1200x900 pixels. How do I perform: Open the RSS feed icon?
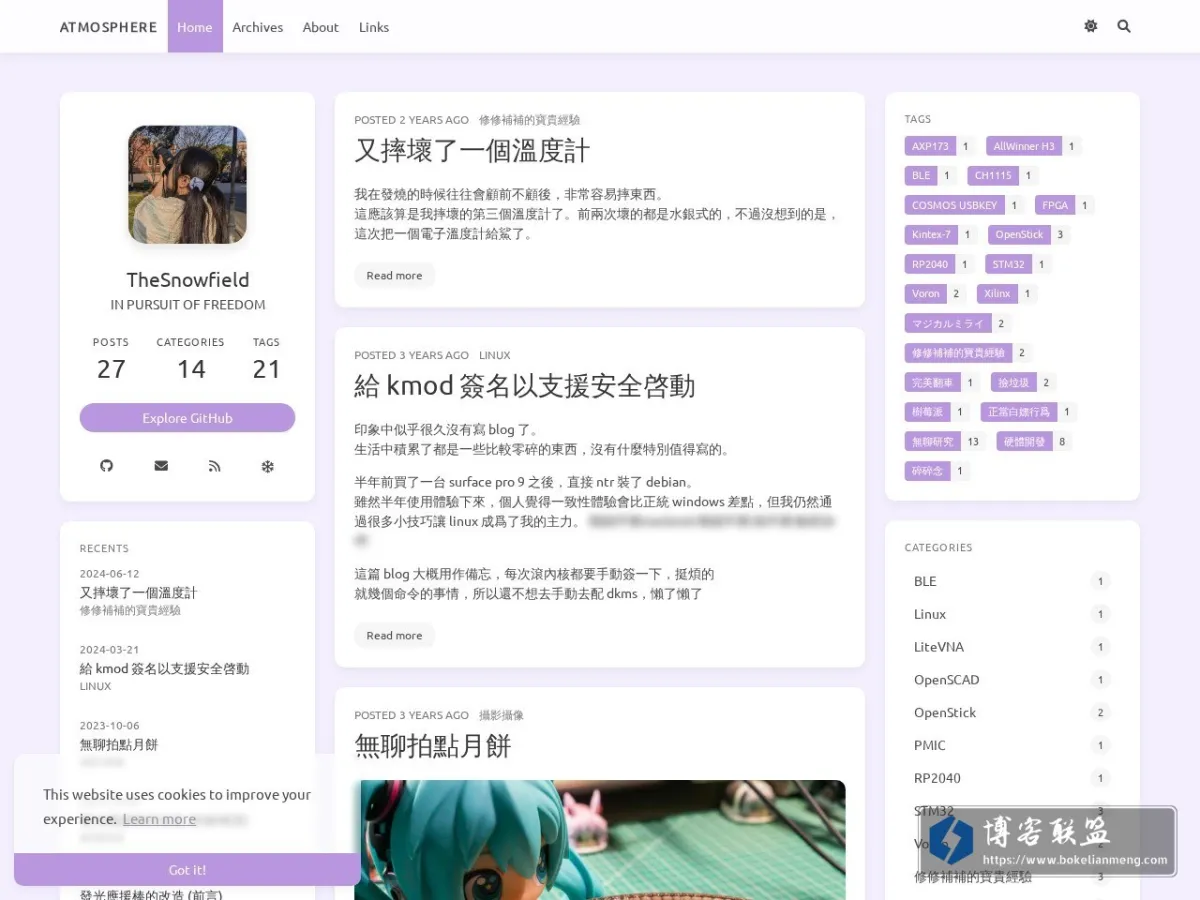coord(214,466)
